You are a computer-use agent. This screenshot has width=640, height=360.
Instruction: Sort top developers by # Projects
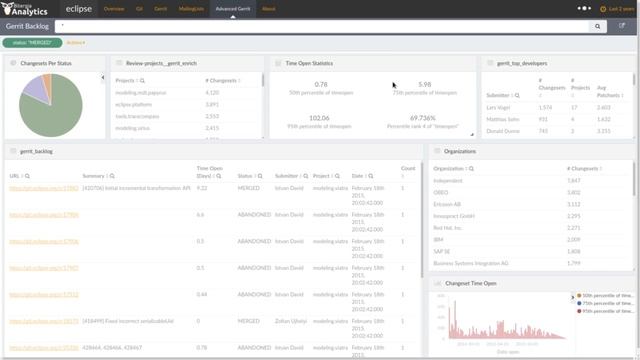(580, 88)
